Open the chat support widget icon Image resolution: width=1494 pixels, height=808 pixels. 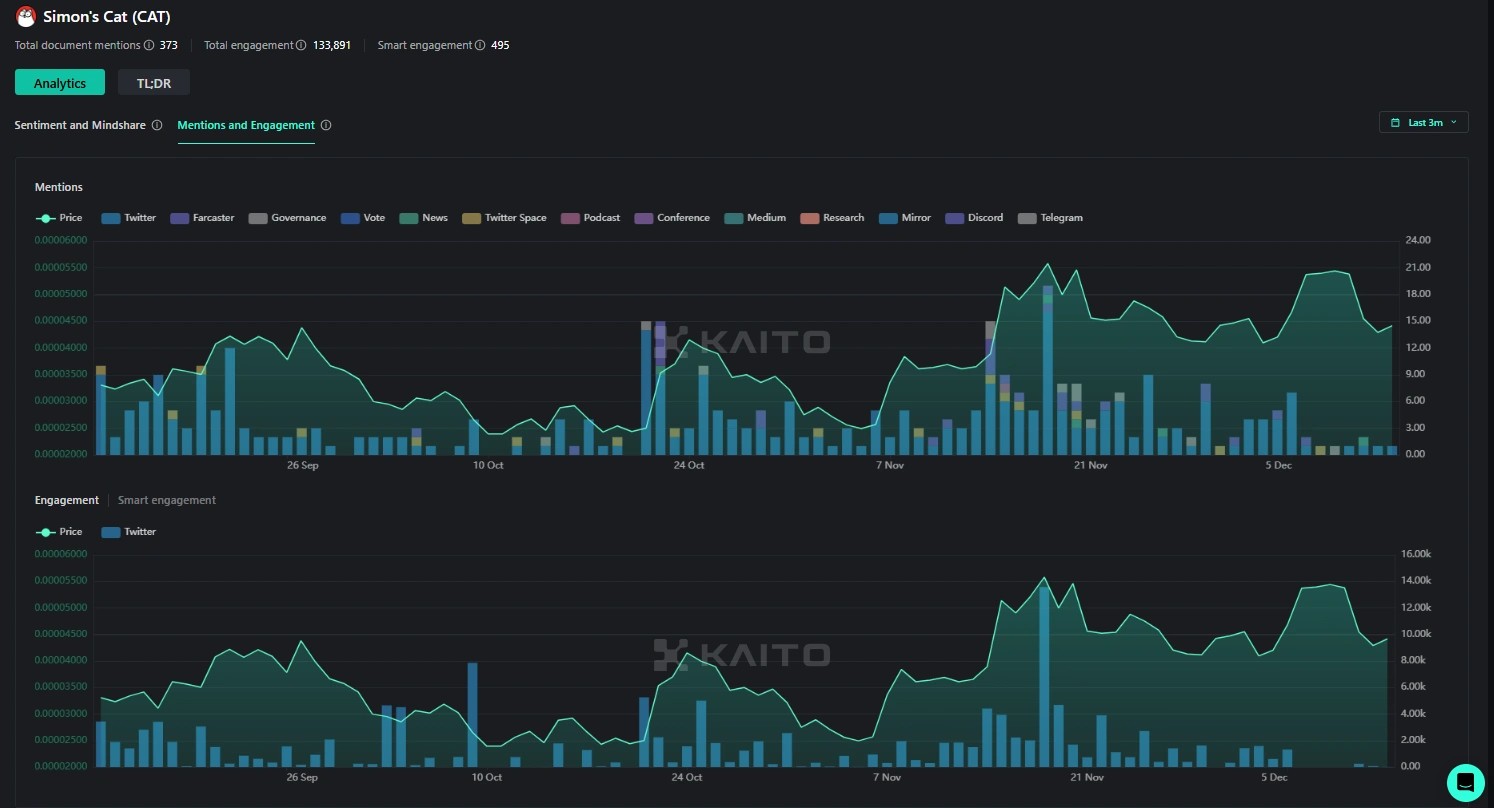(x=1465, y=782)
